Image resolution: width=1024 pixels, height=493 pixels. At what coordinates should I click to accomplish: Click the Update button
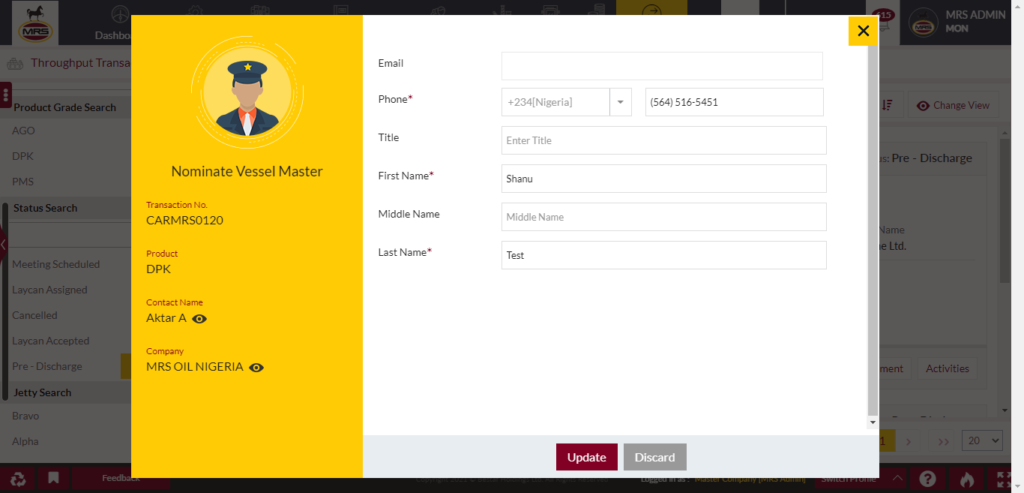586,457
